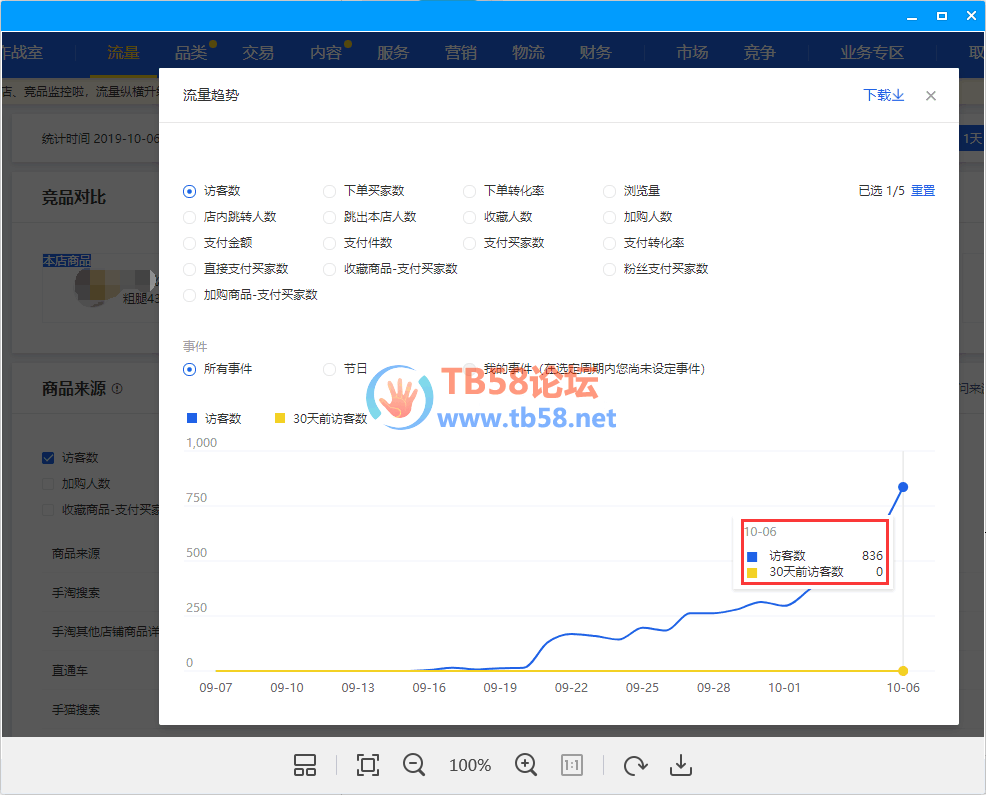Screen dimensions: 986x795
Task: Choose the 节日 event radio button
Action: click(330, 369)
